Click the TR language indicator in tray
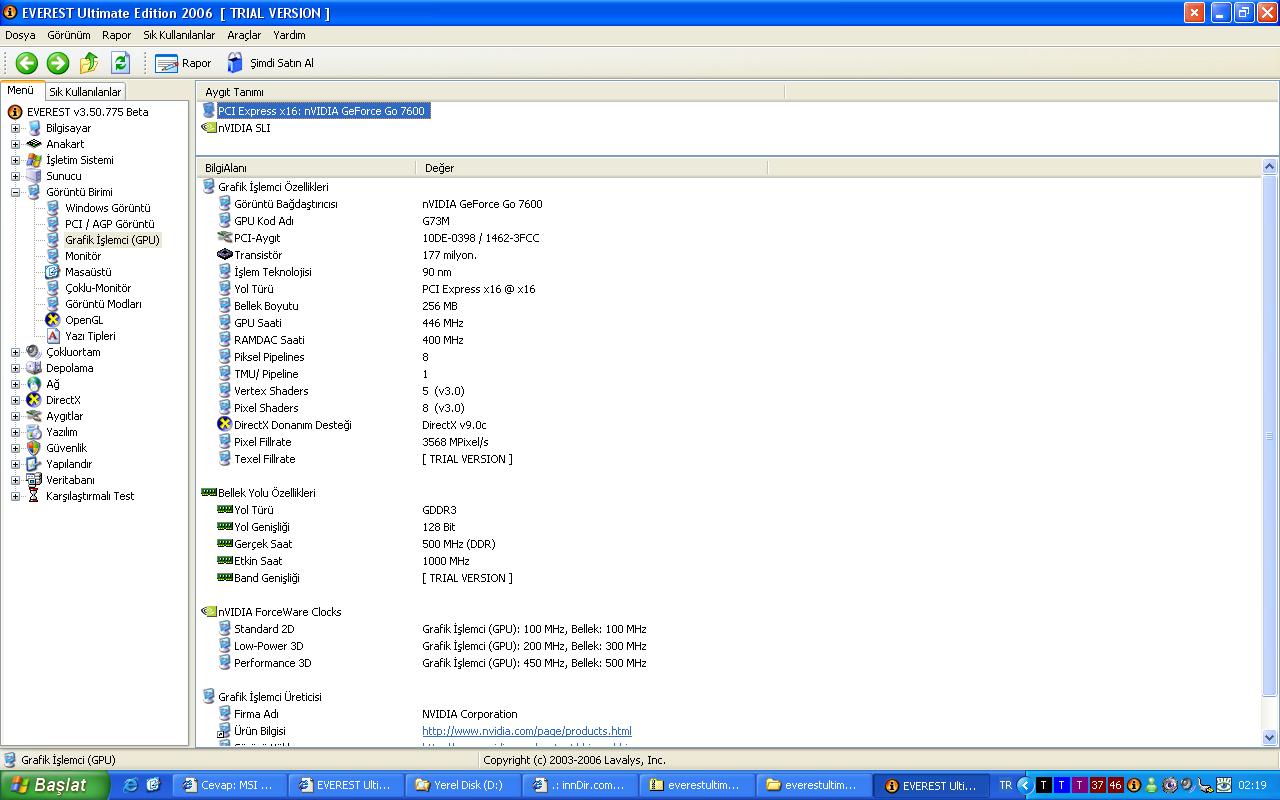Viewport: 1280px width, 800px height. pyautogui.click(x=1005, y=785)
